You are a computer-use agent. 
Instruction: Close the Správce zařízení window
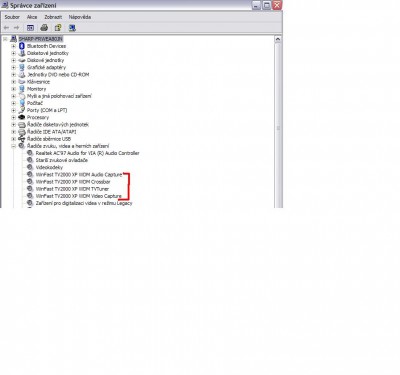point(277,5)
